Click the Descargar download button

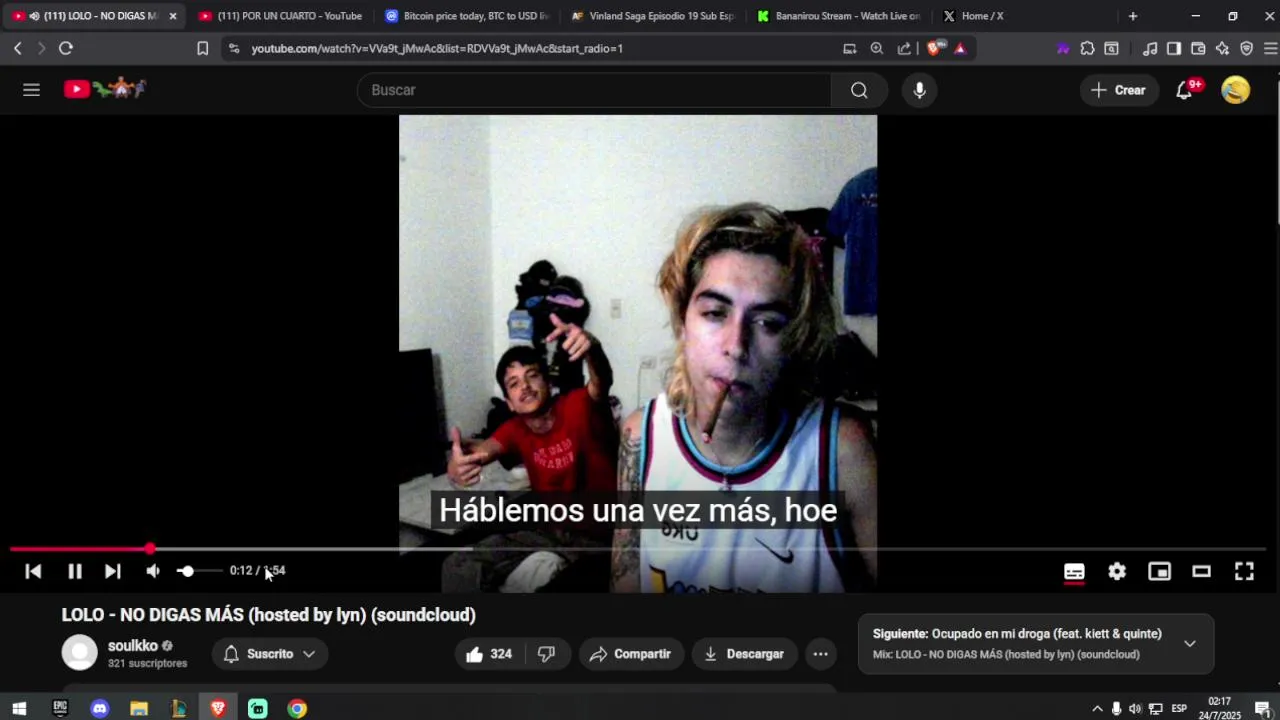pyautogui.click(x=744, y=654)
